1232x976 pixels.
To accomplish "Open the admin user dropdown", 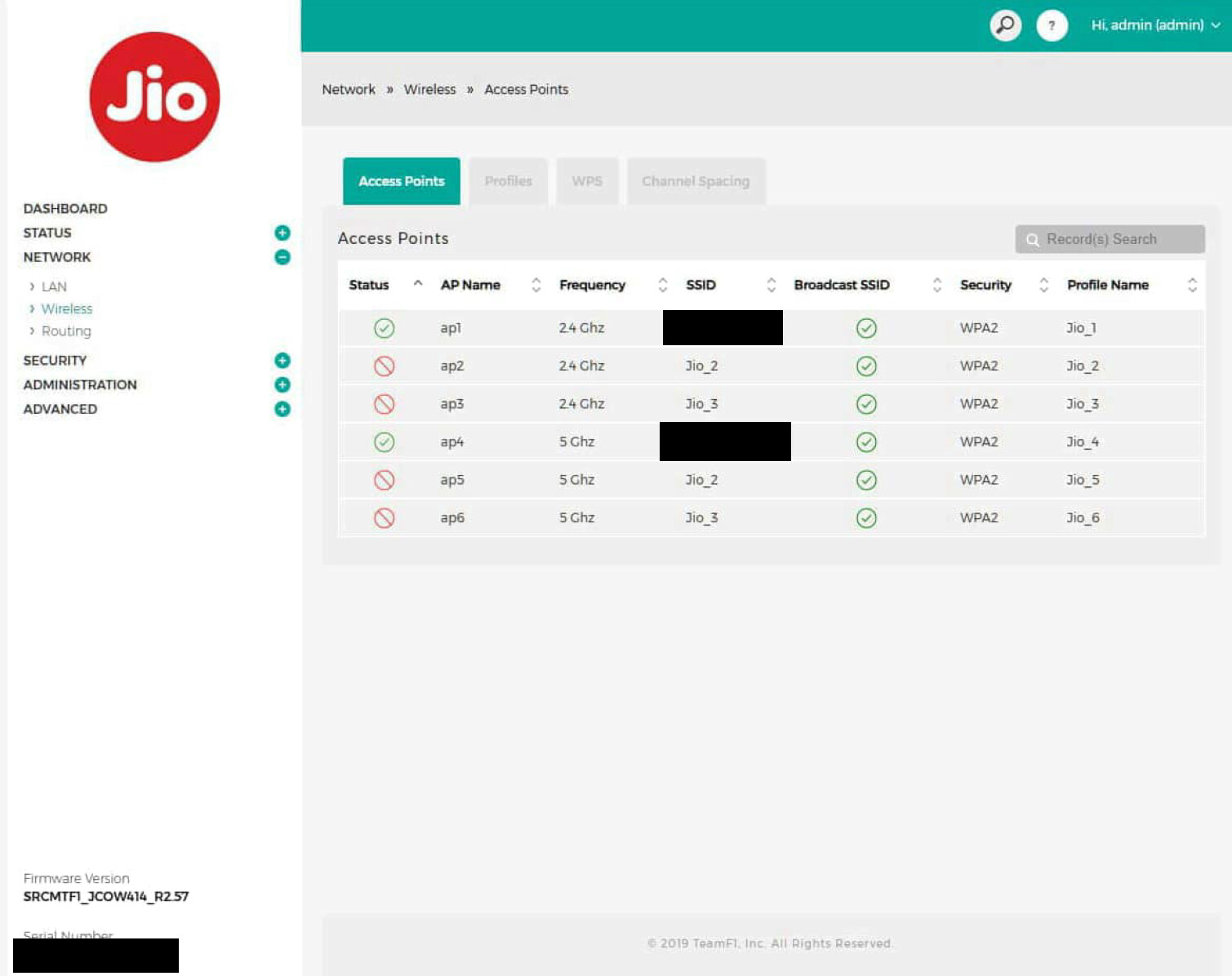I will click(1155, 25).
